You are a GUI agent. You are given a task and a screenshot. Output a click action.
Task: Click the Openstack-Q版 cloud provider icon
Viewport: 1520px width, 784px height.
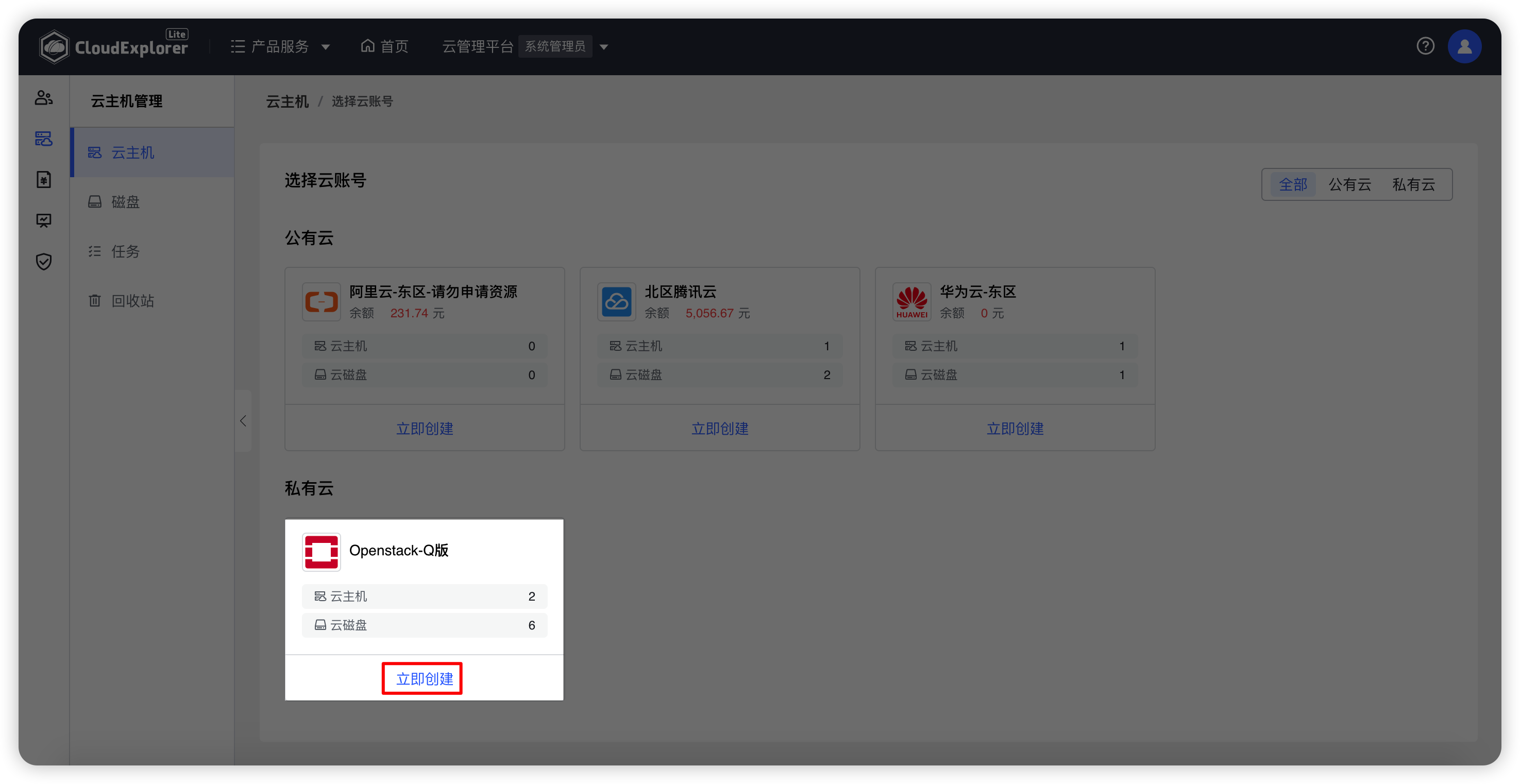[x=319, y=551]
